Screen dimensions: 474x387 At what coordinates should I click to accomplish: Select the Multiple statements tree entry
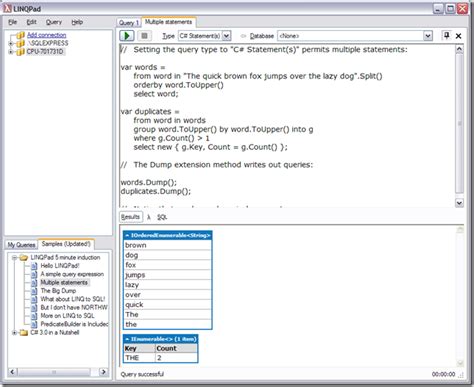point(64,283)
